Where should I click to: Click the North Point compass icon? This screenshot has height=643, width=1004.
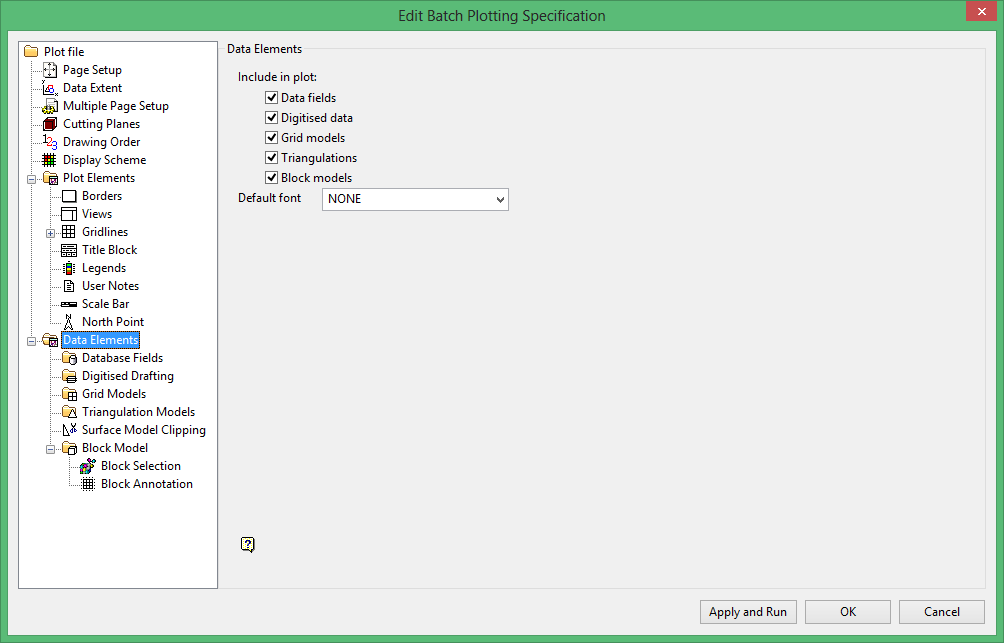tap(69, 322)
